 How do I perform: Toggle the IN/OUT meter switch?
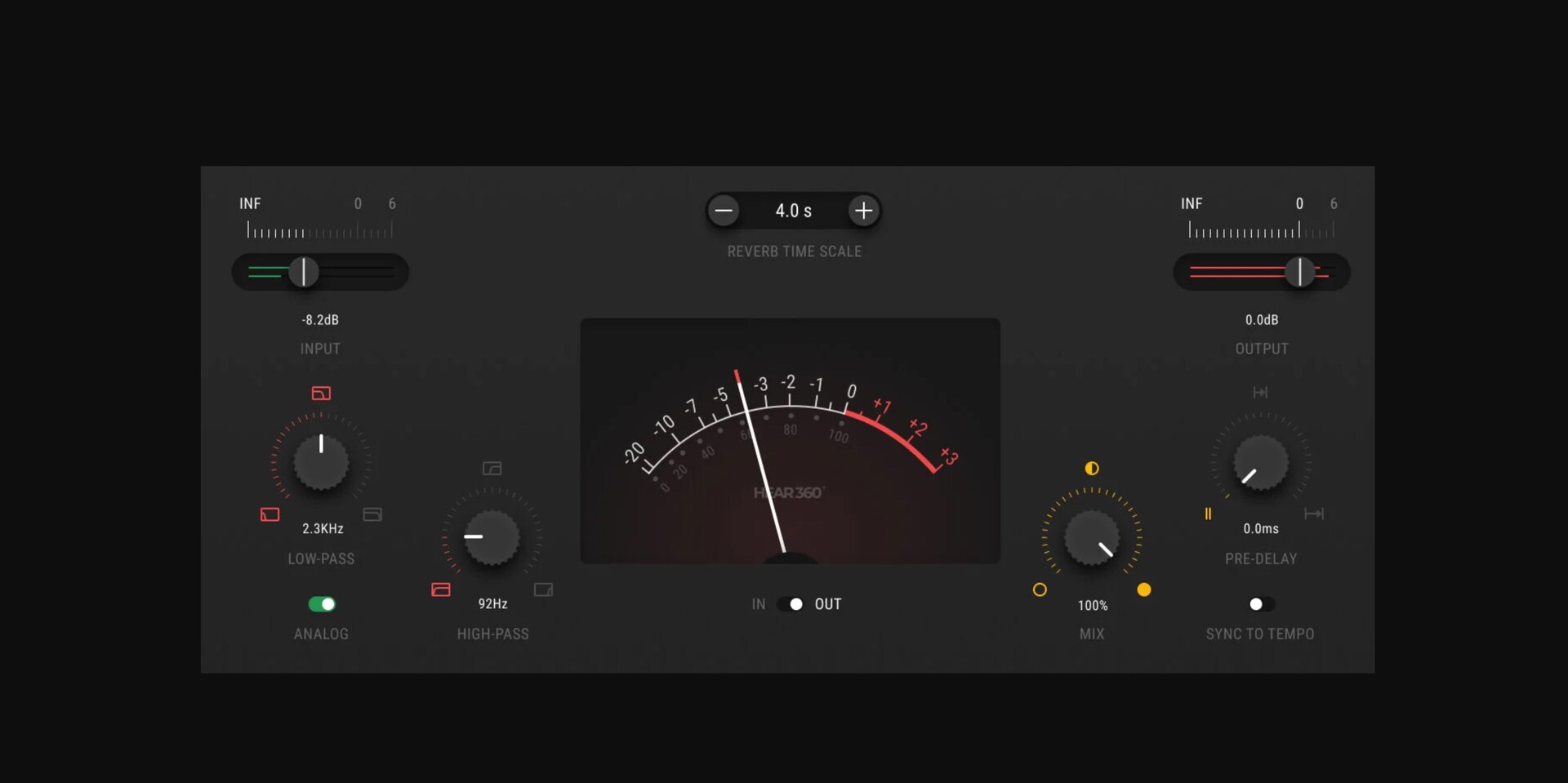pos(791,604)
